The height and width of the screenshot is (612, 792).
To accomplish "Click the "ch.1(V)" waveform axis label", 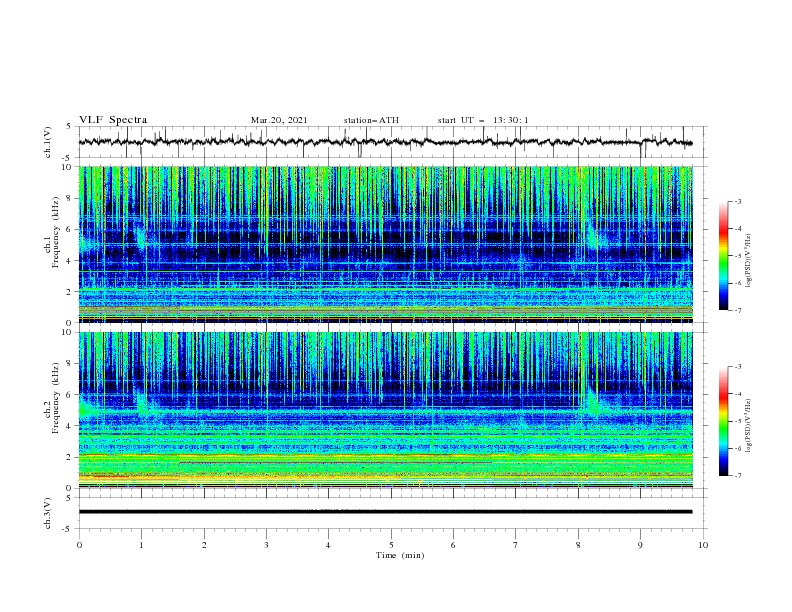I will [x=48, y=142].
